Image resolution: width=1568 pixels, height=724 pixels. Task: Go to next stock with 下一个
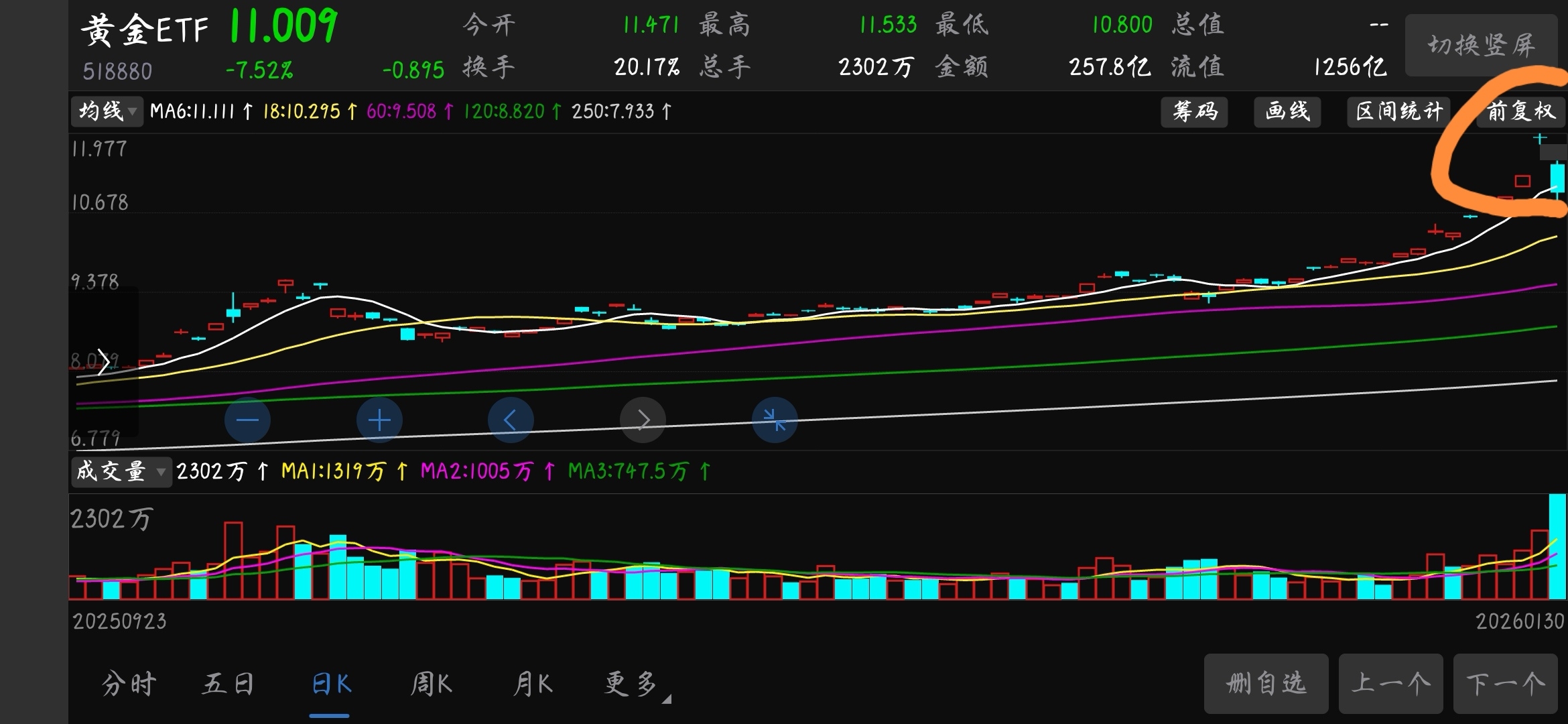[x=1505, y=684]
